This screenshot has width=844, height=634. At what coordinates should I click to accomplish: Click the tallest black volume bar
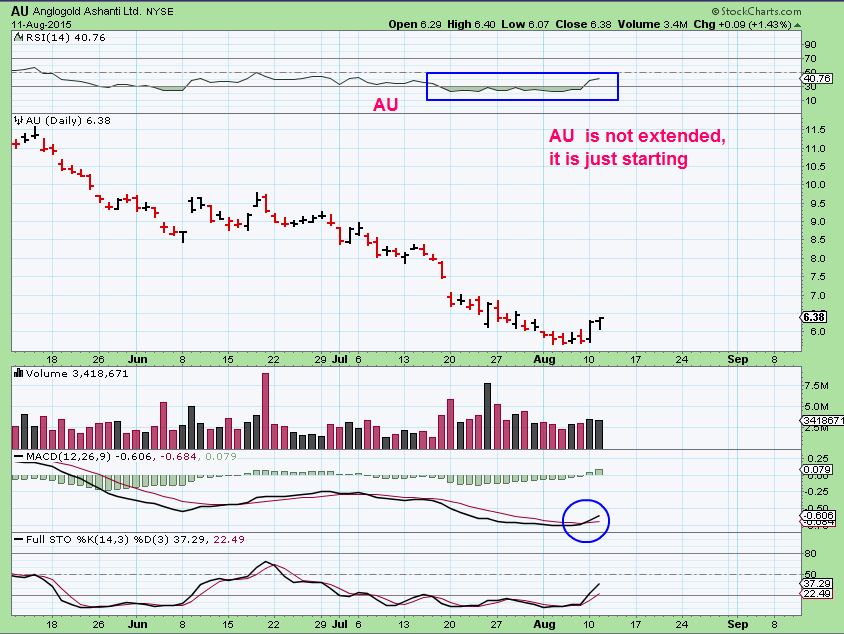pyautogui.click(x=487, y=416)
